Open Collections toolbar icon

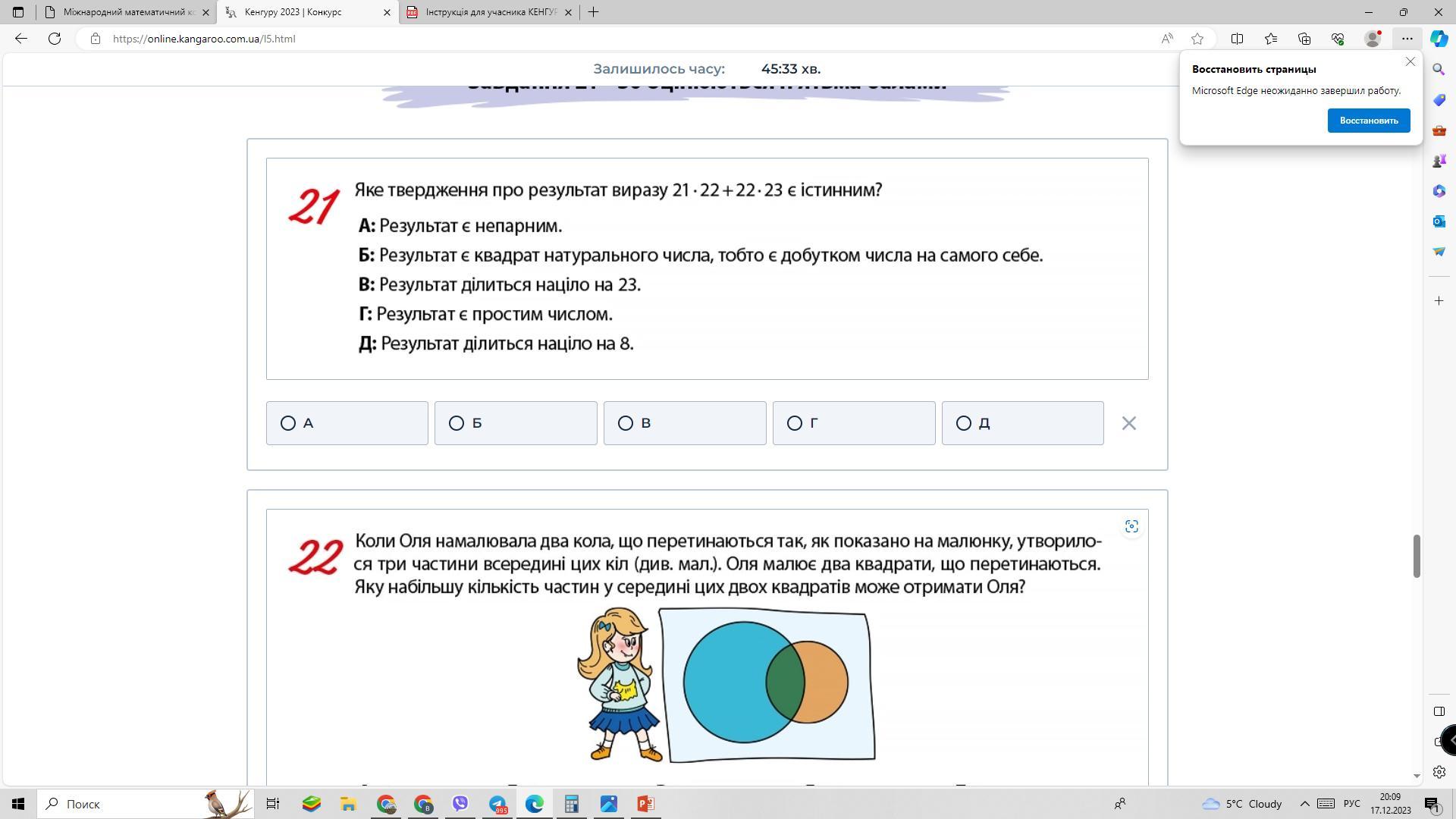click(x=1304, y=39)
